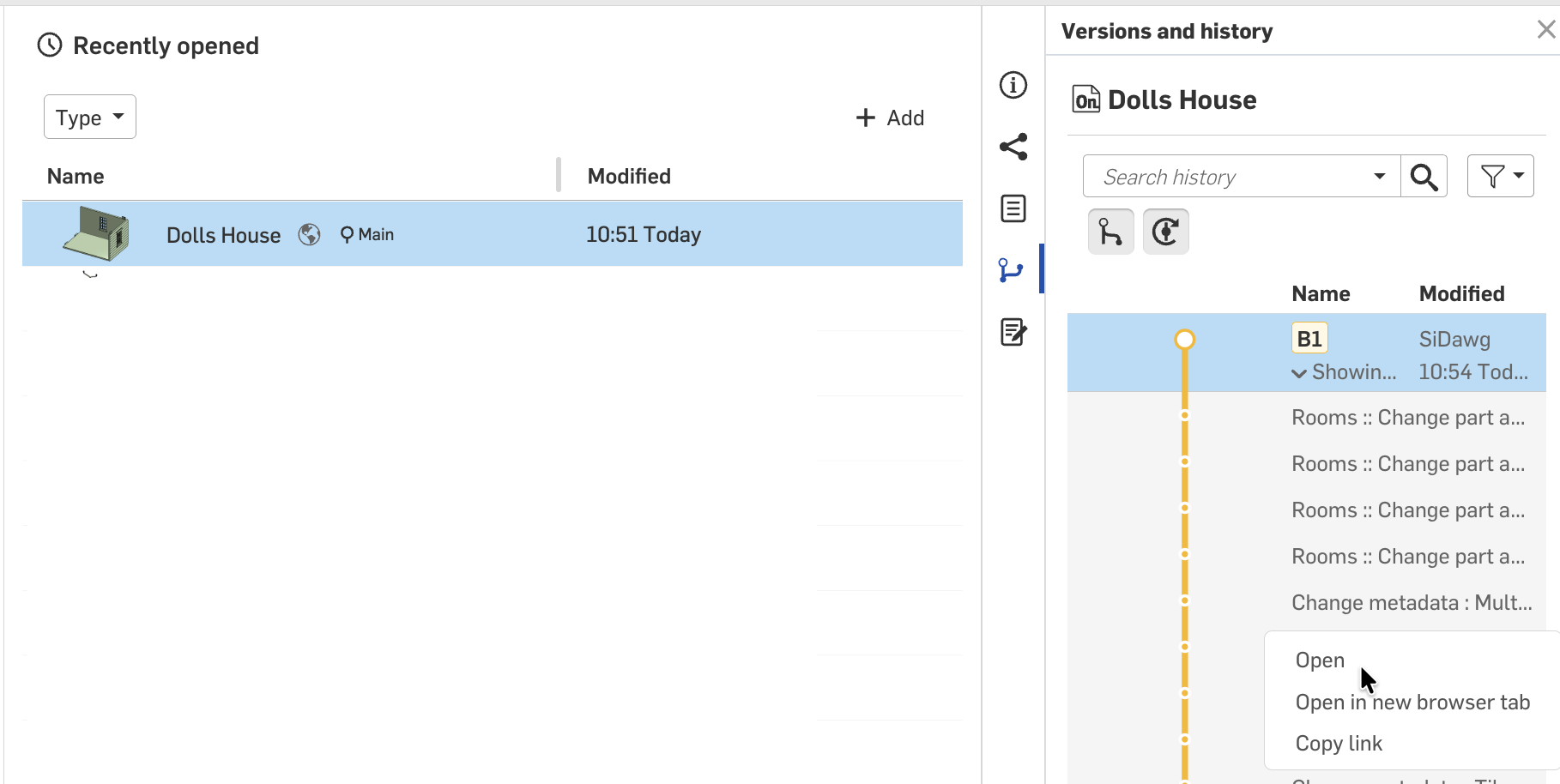Choose Open from context menu
This screenshot has width=1560, height=784.
pos(1320,660)
